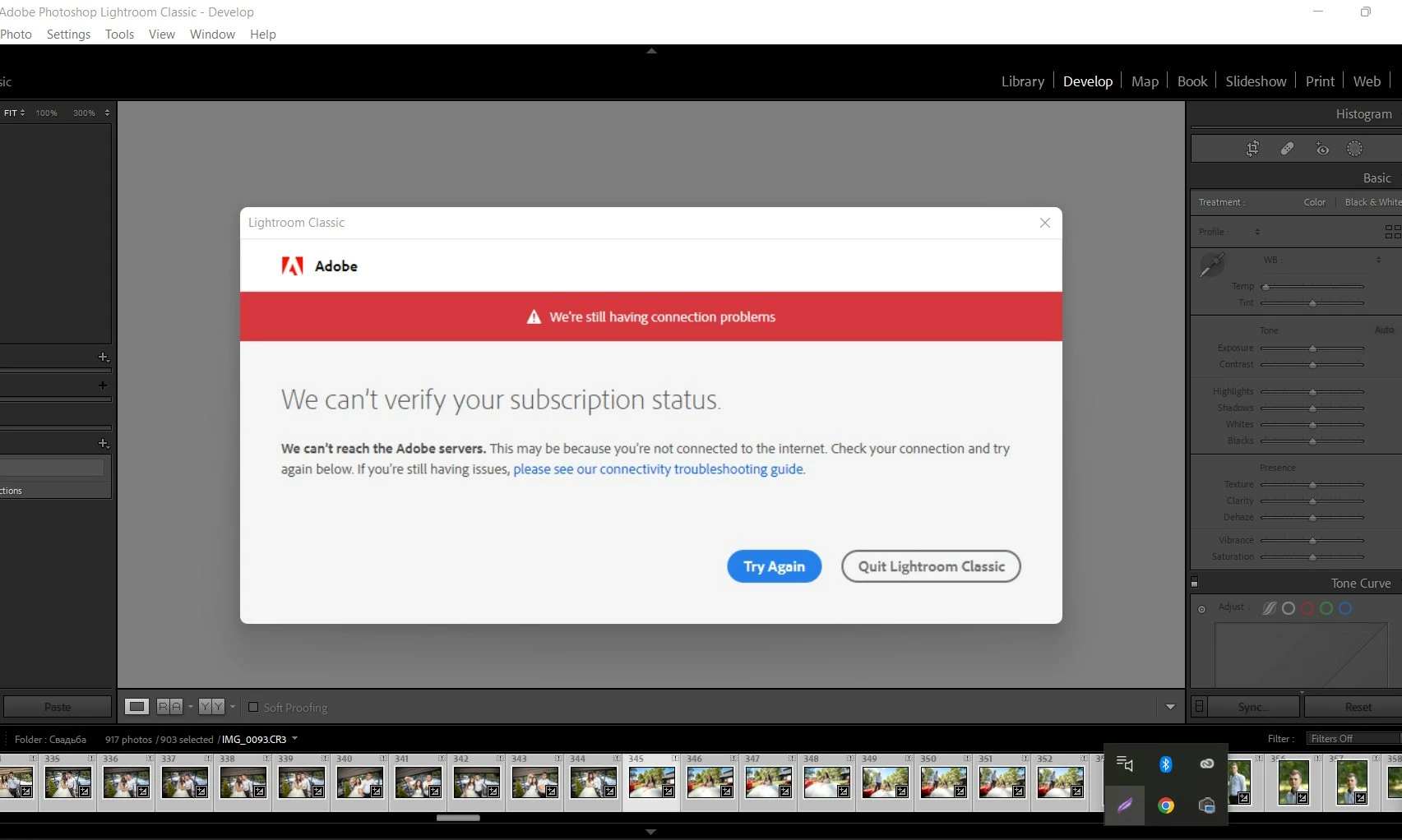Open the Profile Browser grid icon

tap(1392, 232)
